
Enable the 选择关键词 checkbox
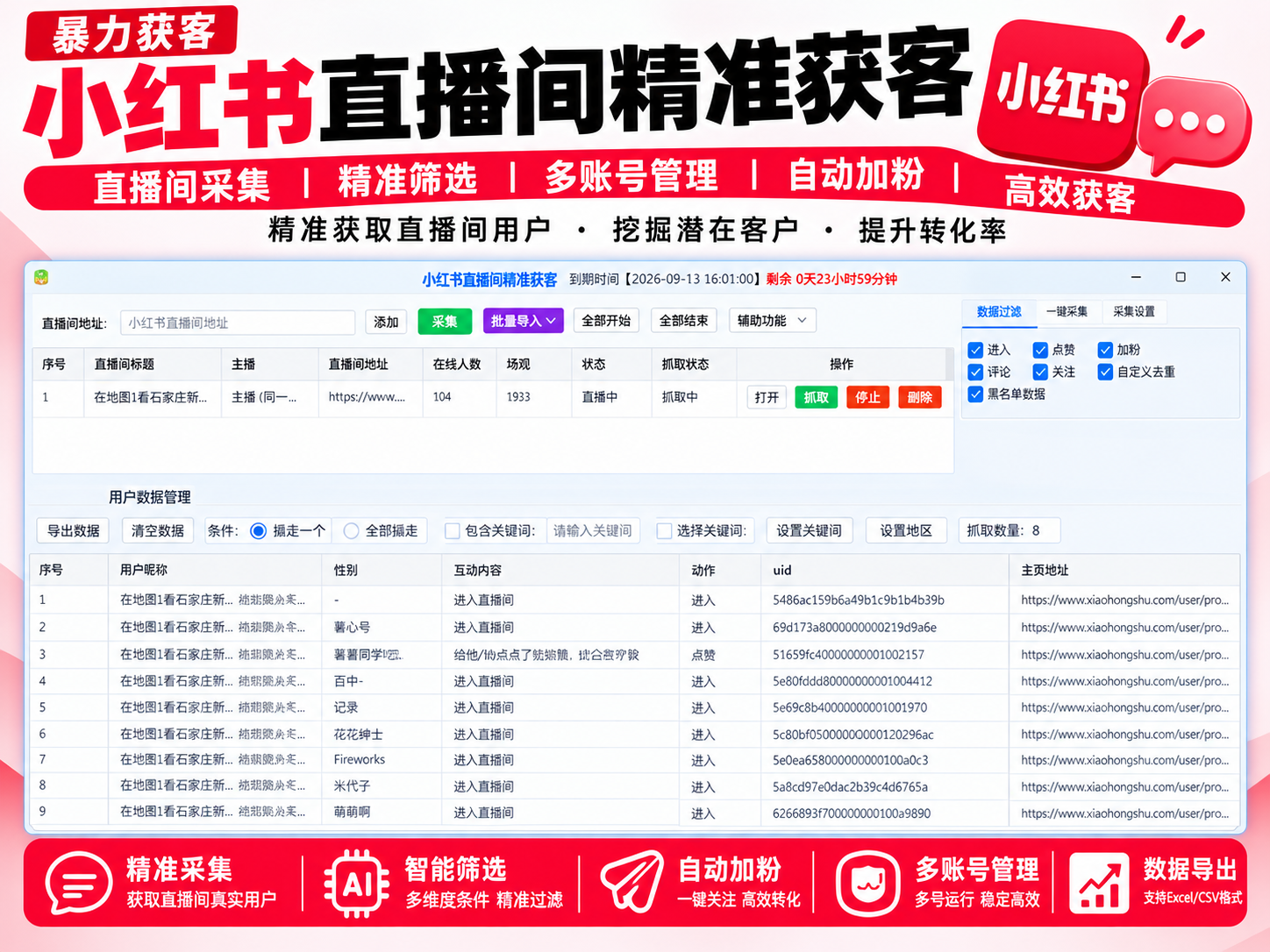(665, 530)
